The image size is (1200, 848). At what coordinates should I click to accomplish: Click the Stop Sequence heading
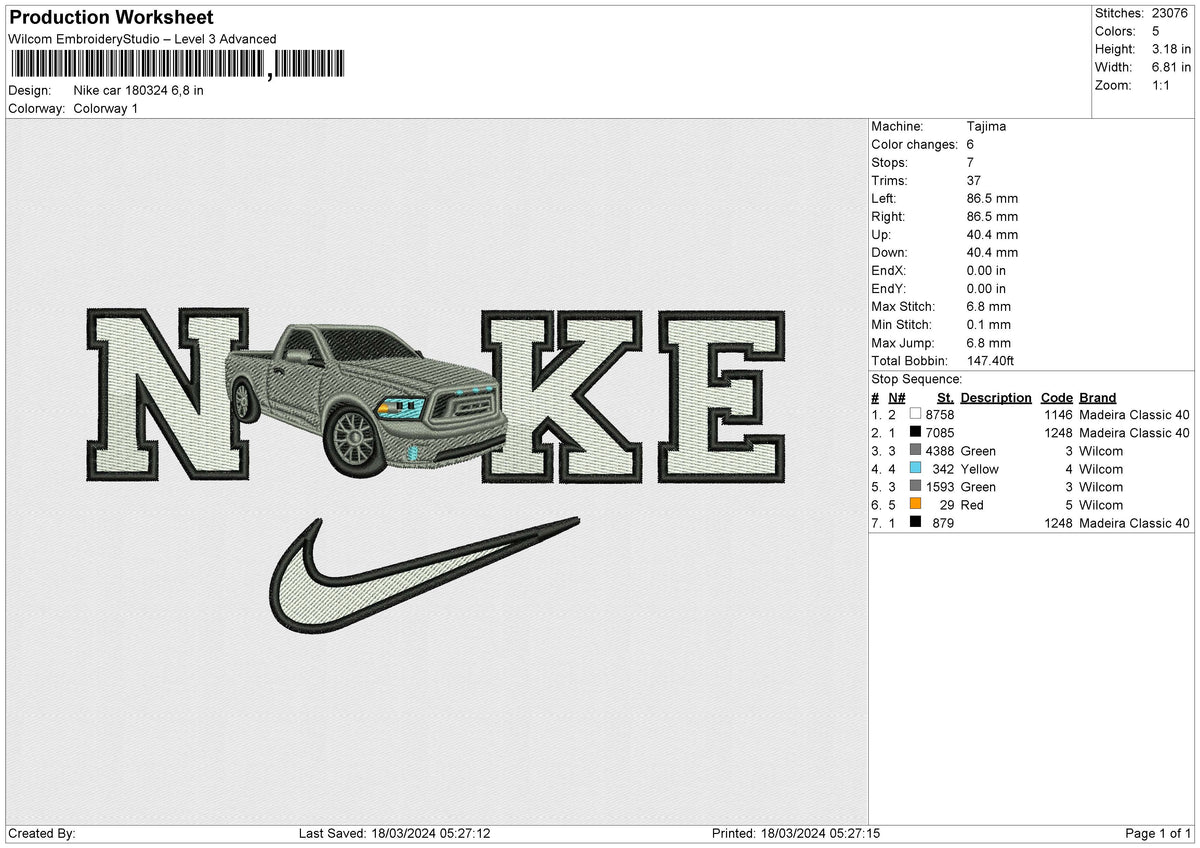(917, 379)
